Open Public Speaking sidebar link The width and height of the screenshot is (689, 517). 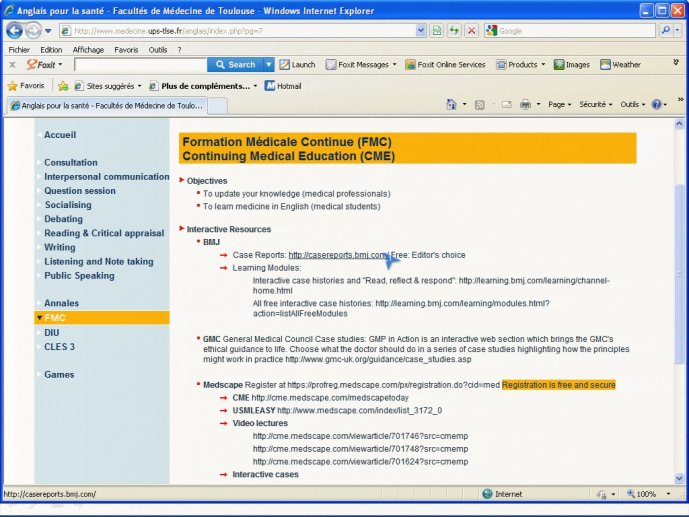79,276
